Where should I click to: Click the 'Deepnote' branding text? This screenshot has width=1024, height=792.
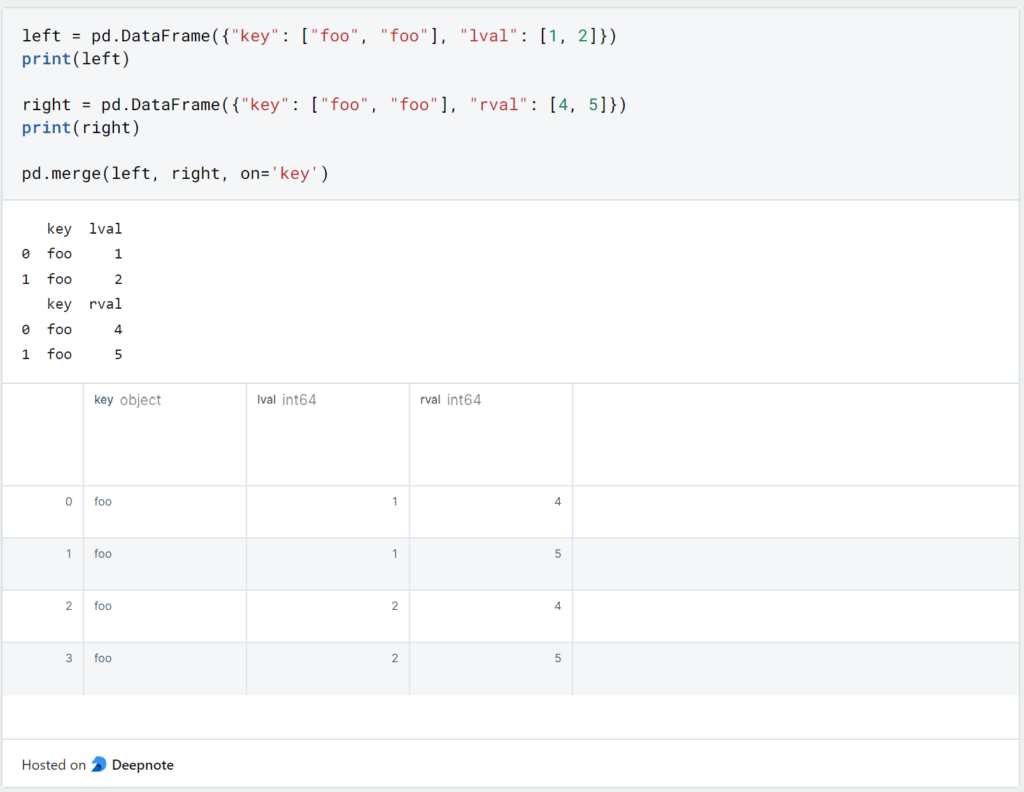tap(145, 764)
